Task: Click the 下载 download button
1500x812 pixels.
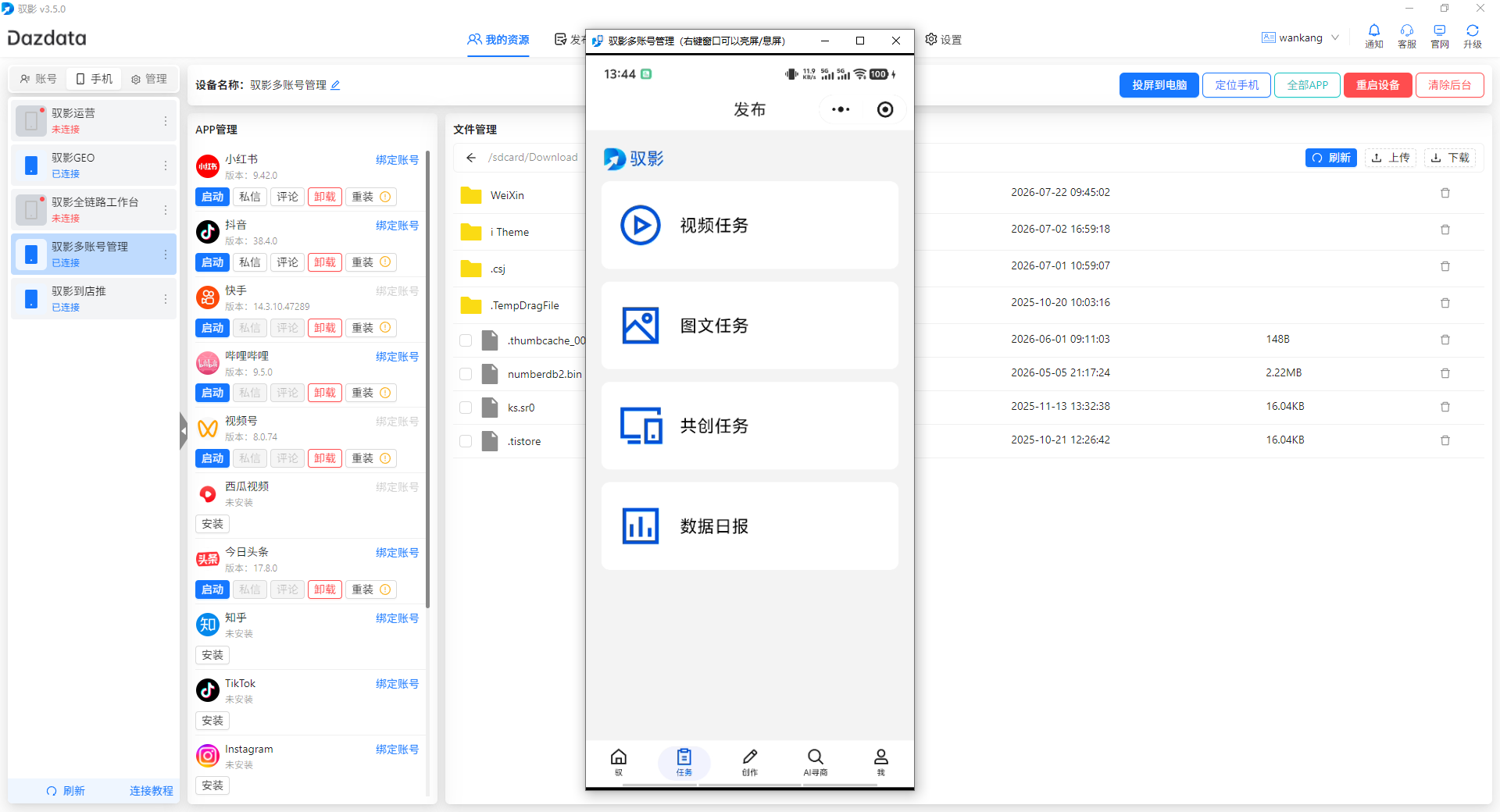Action: pos(1450,158)
